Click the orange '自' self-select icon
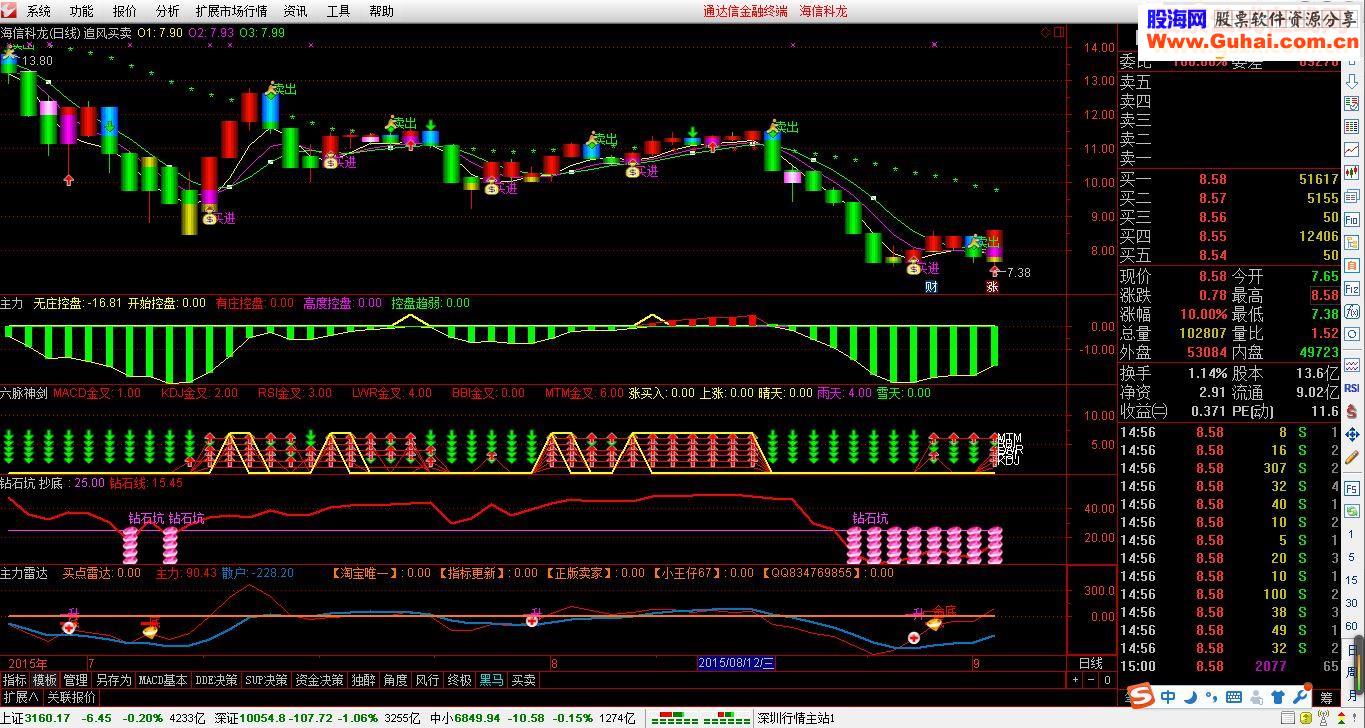Image resolution: width=1365 pixels, height=728 pixels. tap(1352, 265)
